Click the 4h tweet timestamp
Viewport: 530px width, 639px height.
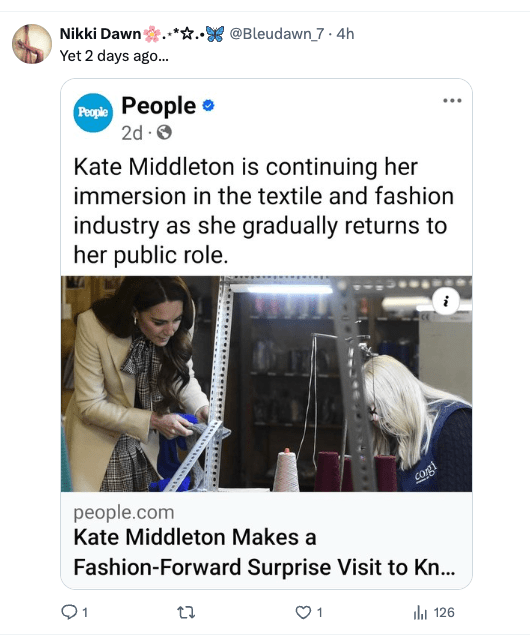tap(345, 34)
